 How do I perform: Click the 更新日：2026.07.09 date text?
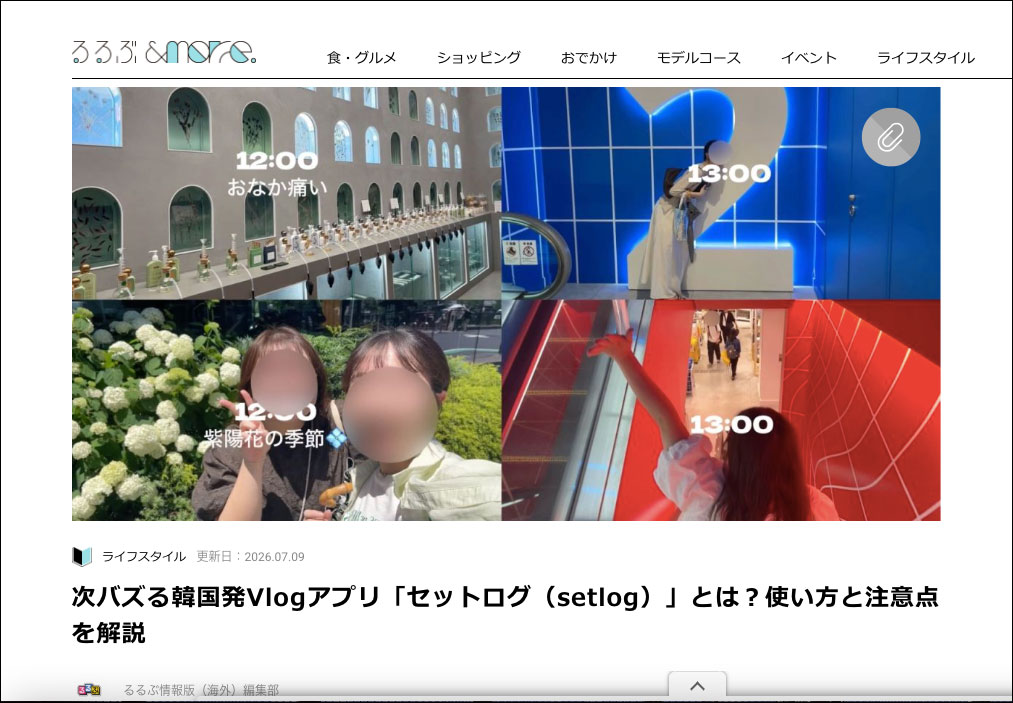[251, 556]
